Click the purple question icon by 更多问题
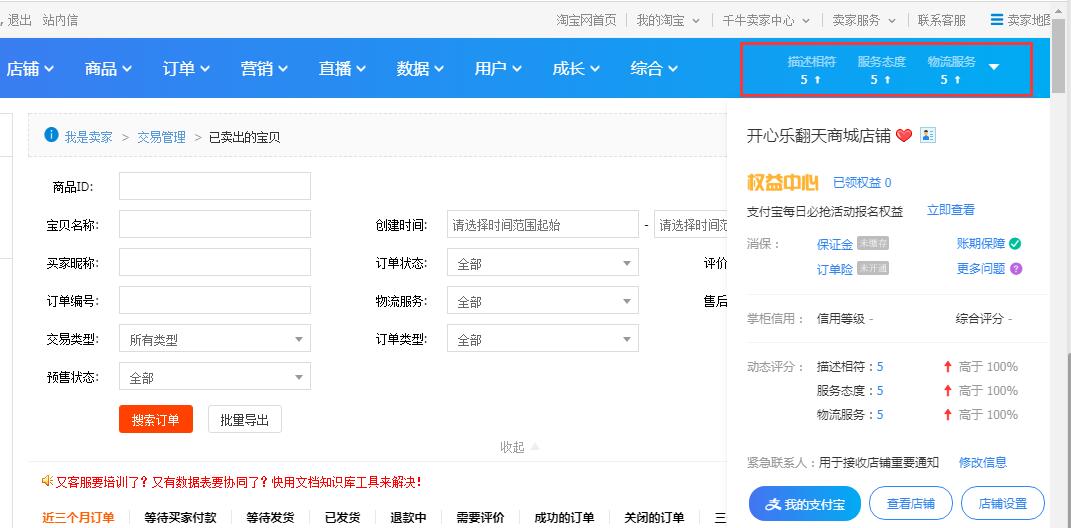Image resolution: width=1071 pixels, height=528 pixels. point(1016,268)
